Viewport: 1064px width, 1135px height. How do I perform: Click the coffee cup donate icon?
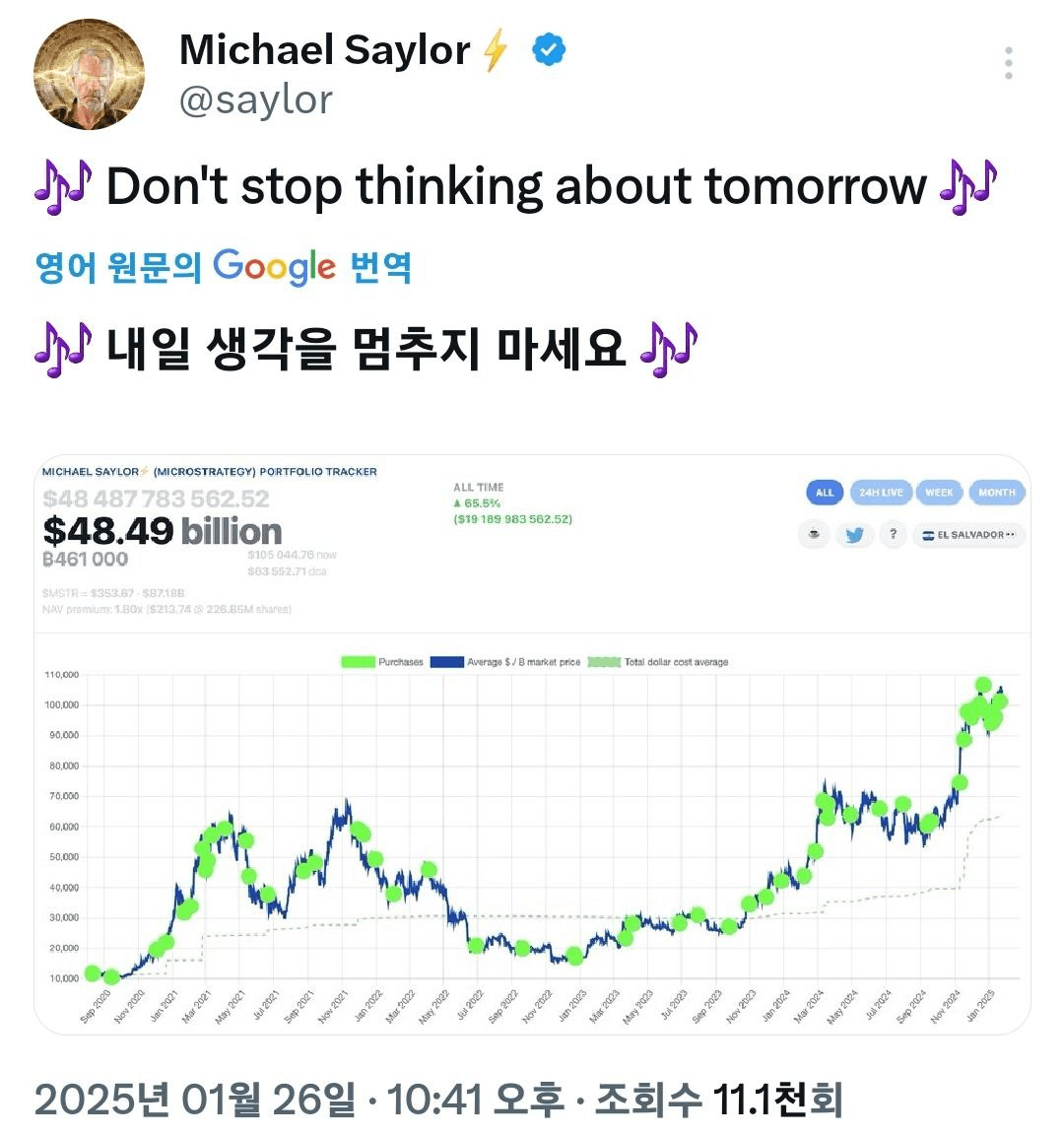[x=815, y=535]
